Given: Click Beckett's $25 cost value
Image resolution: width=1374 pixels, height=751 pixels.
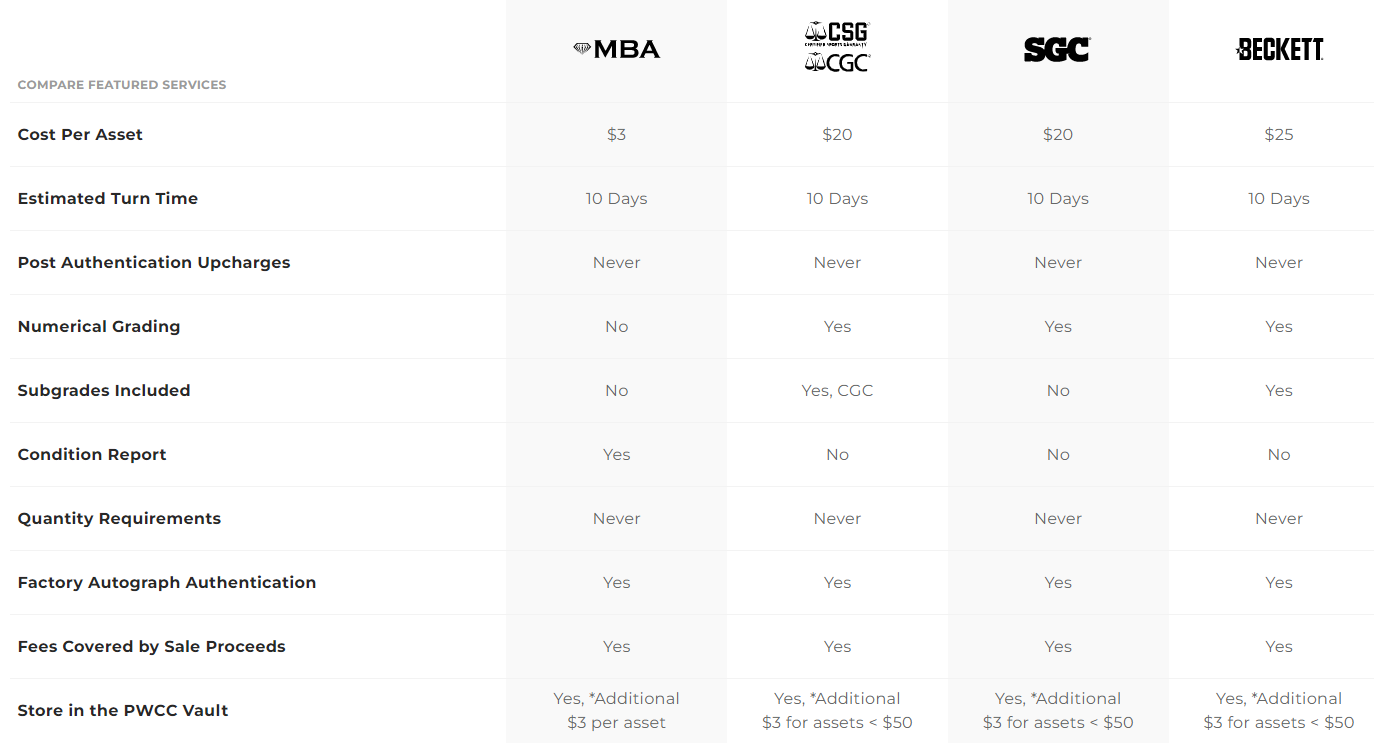Looking at the screenshot, I should (1279, 134).
